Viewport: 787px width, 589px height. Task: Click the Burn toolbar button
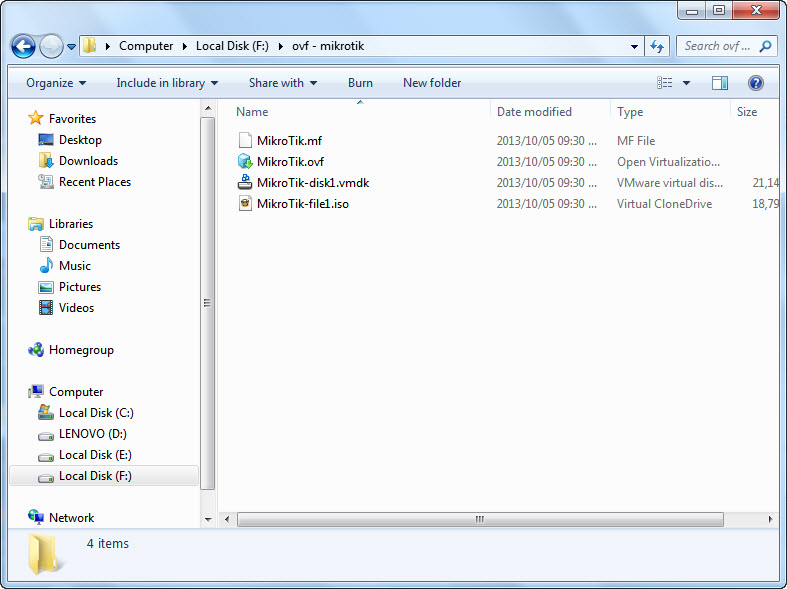point(360,83)
